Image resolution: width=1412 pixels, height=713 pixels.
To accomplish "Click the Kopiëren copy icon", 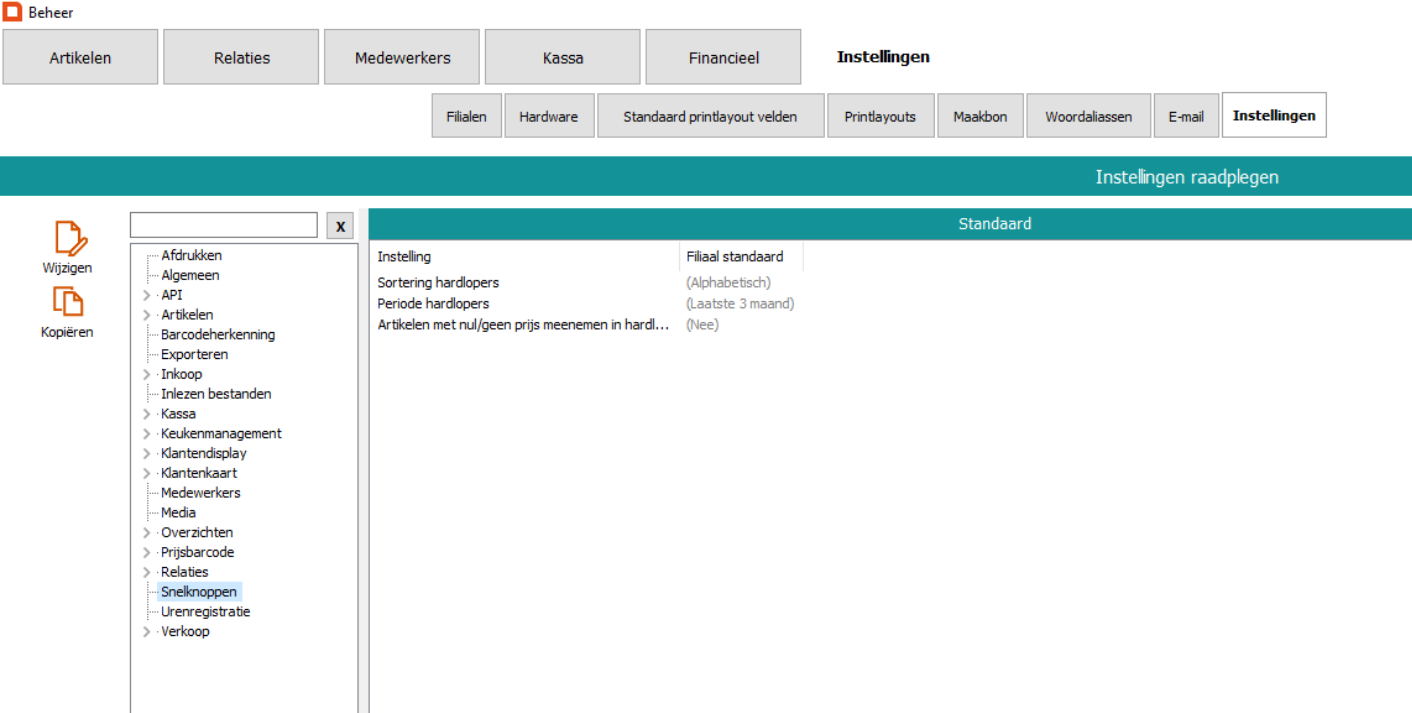I will 68,303.
